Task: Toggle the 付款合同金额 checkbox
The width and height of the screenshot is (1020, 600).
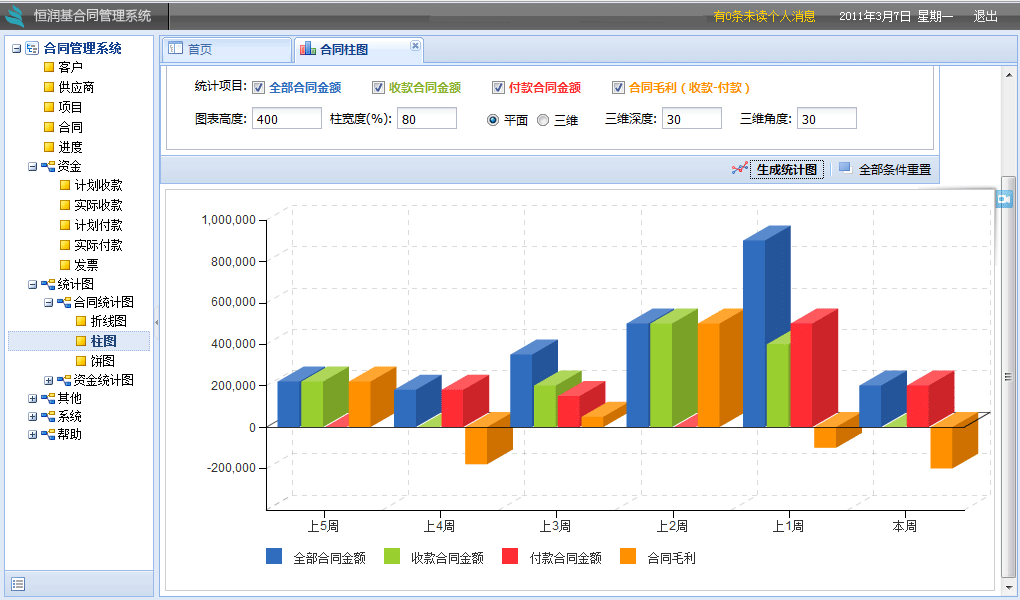Action: pyautogui.click(x=498, y=87)
